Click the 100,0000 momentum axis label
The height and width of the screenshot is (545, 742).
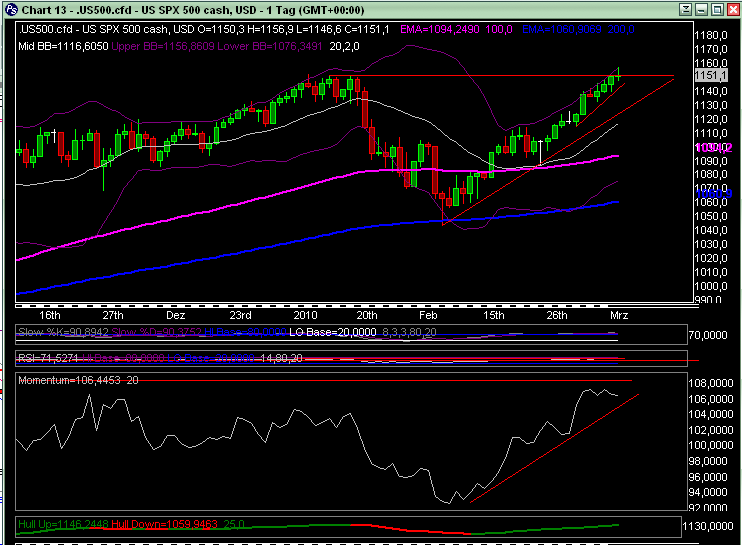click(710, 445)
